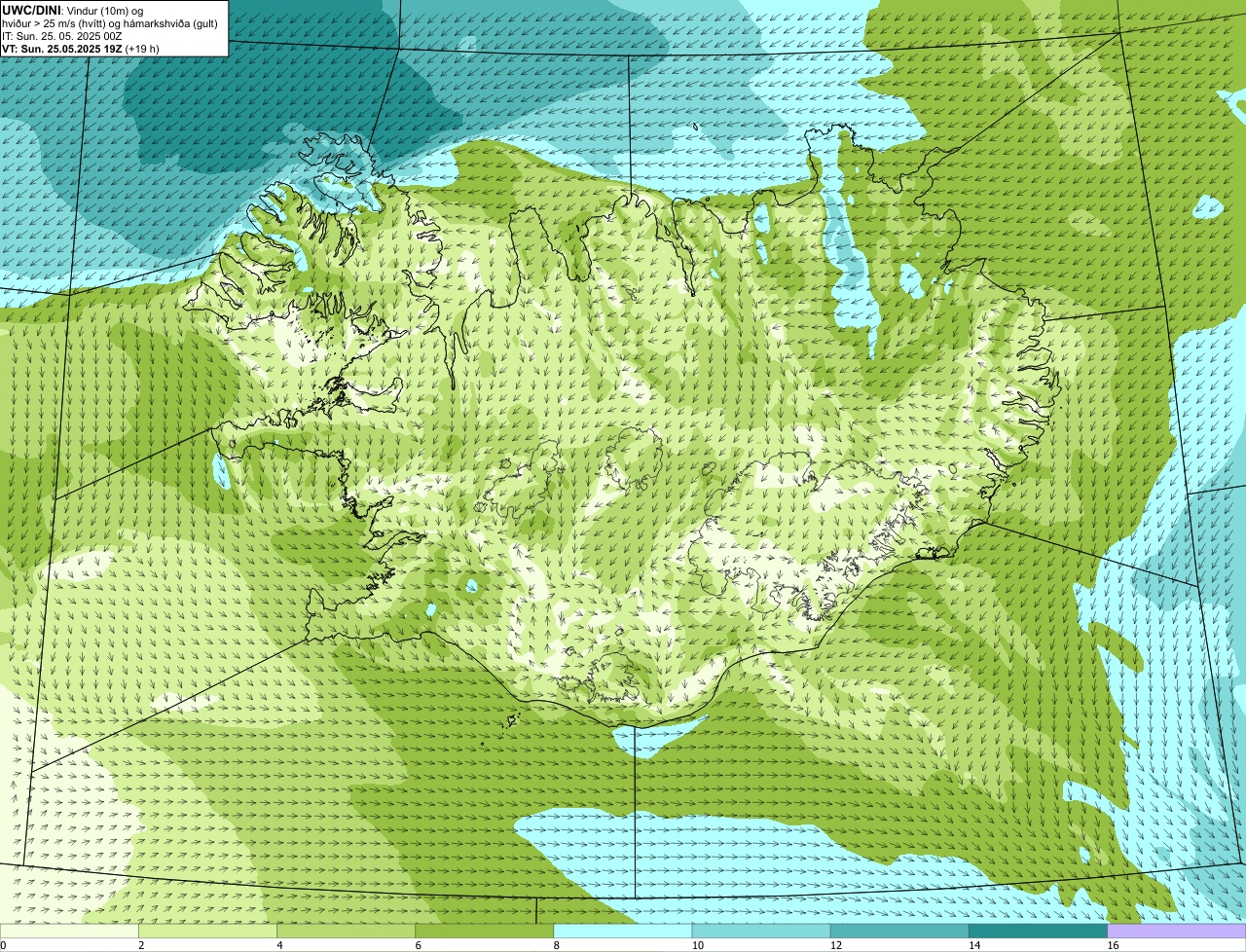This screenshot has width=1246, height=952.
Task: Click the light yellow-green 2–4 m/s legend swatch
Action: 207,931
